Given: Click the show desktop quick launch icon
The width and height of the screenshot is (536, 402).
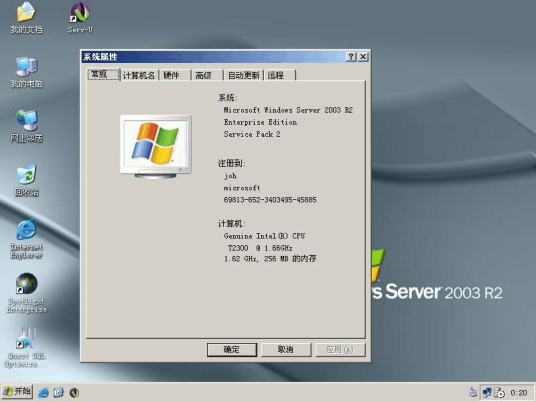Looking at the screenshot, I should pyautogui.click(x=58, y=392).
